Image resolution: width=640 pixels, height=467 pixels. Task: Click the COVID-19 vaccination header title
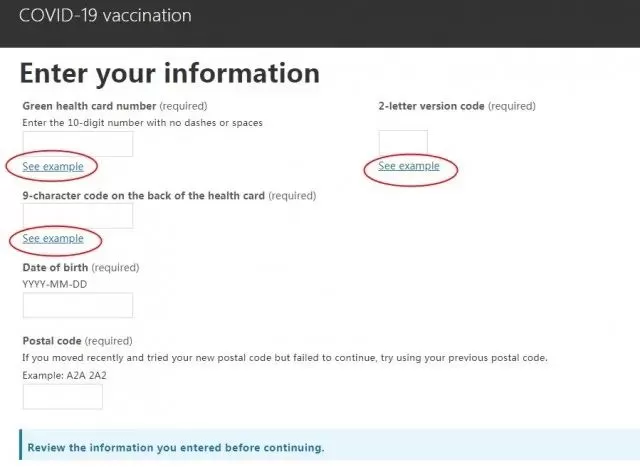(x=105, y=16)
